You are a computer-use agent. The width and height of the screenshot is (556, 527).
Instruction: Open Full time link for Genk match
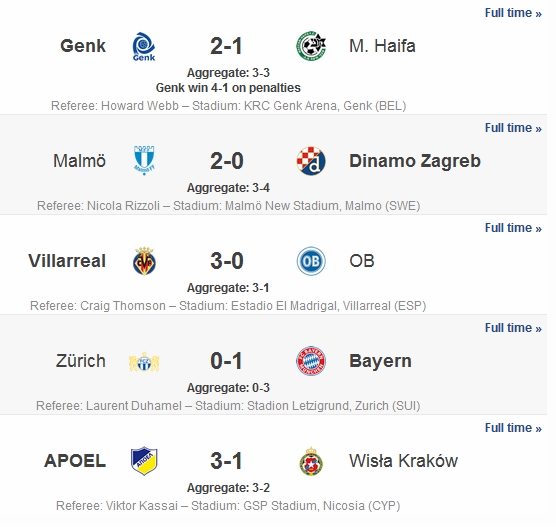tap(513, 13)
